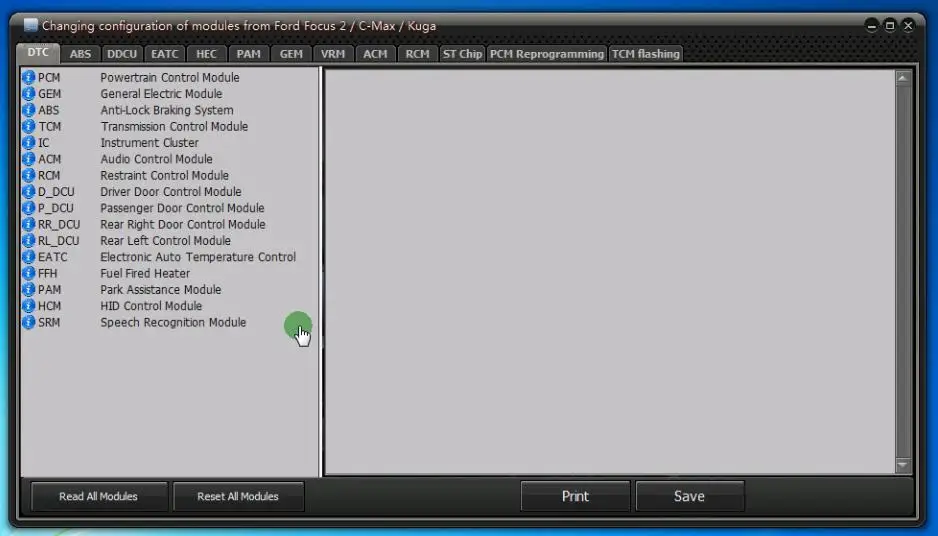This screenshot has height=536, width=938.
Task: Select Rear Right Door Control Module text
Action: [x=182, y=224]
